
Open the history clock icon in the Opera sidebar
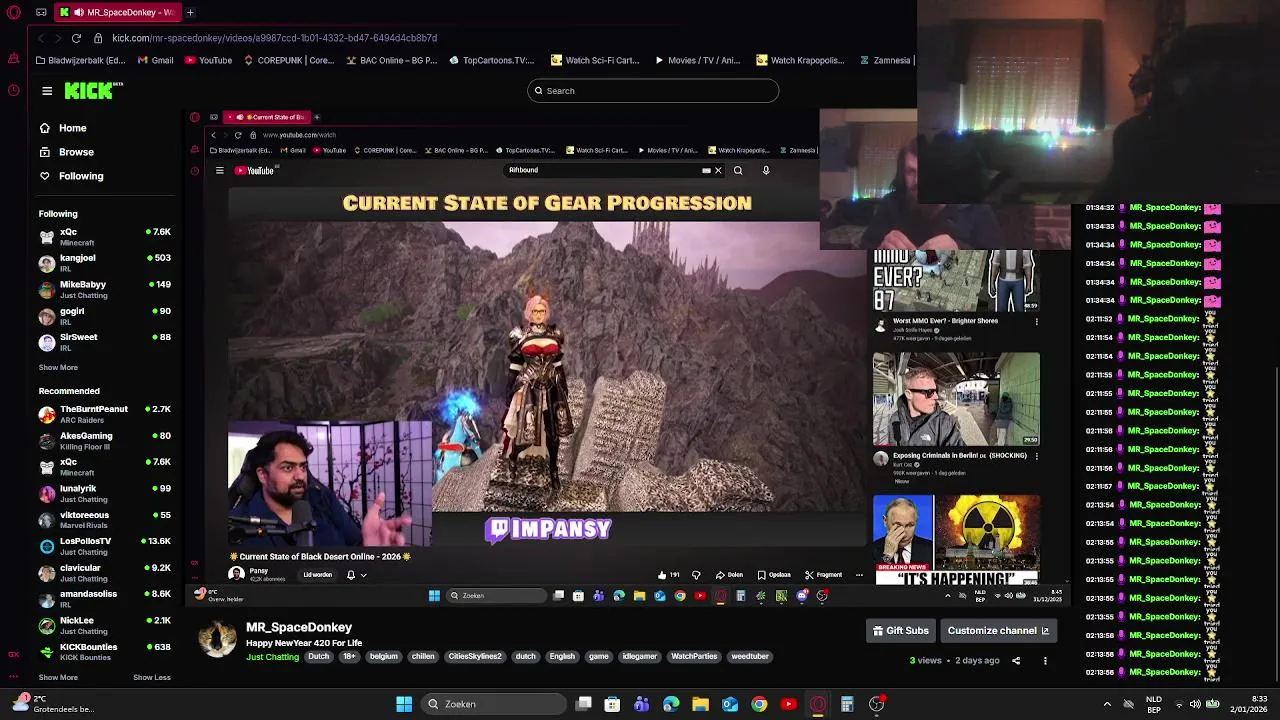pyautogui.click(x=13, y=90)
